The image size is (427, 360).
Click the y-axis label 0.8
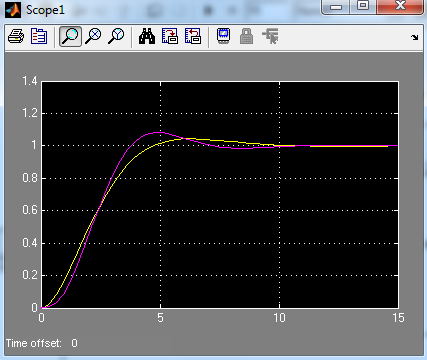[30, 178]
